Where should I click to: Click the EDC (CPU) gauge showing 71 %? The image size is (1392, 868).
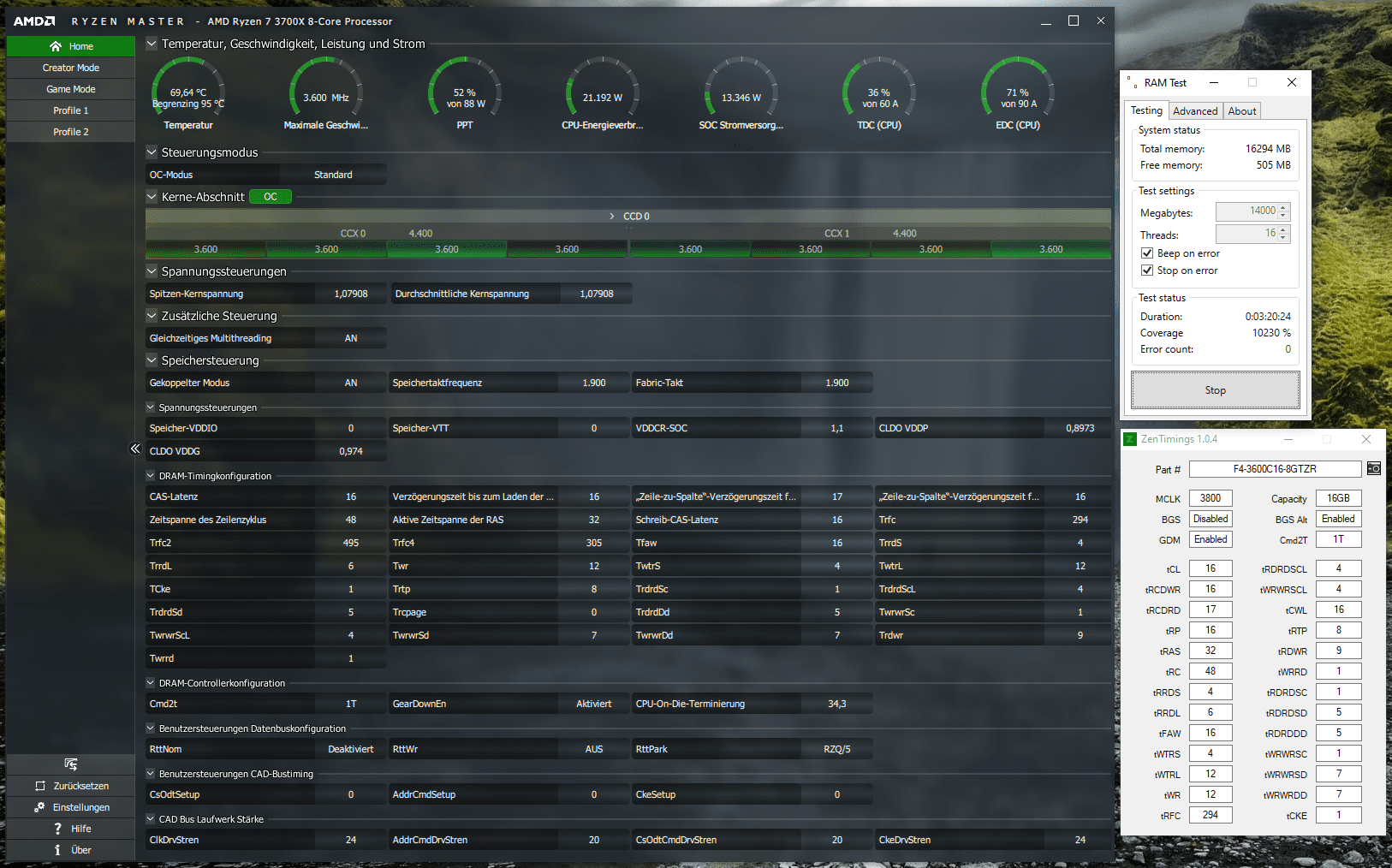[1018, 92]
